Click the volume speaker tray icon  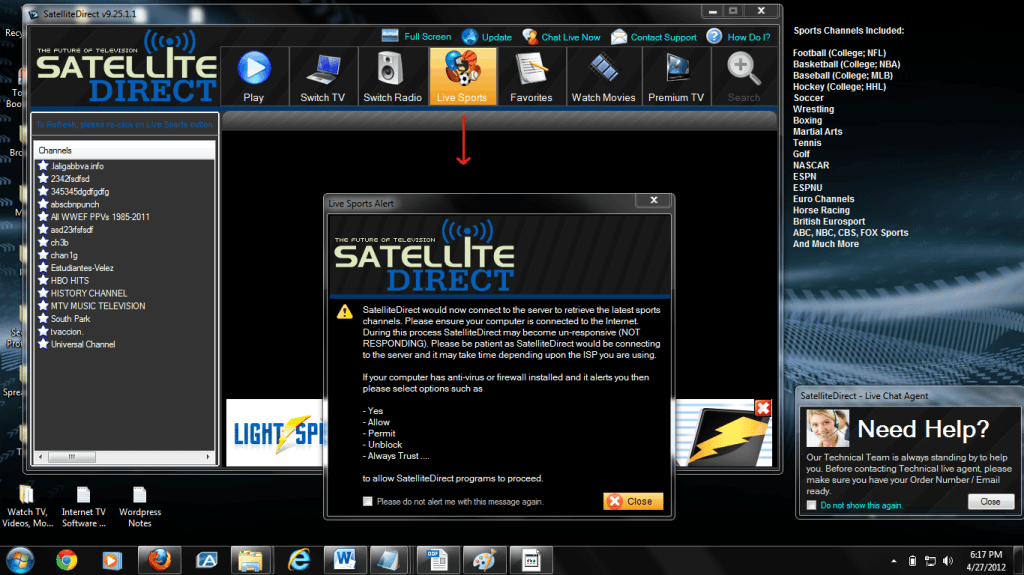[x=948, y=561]
